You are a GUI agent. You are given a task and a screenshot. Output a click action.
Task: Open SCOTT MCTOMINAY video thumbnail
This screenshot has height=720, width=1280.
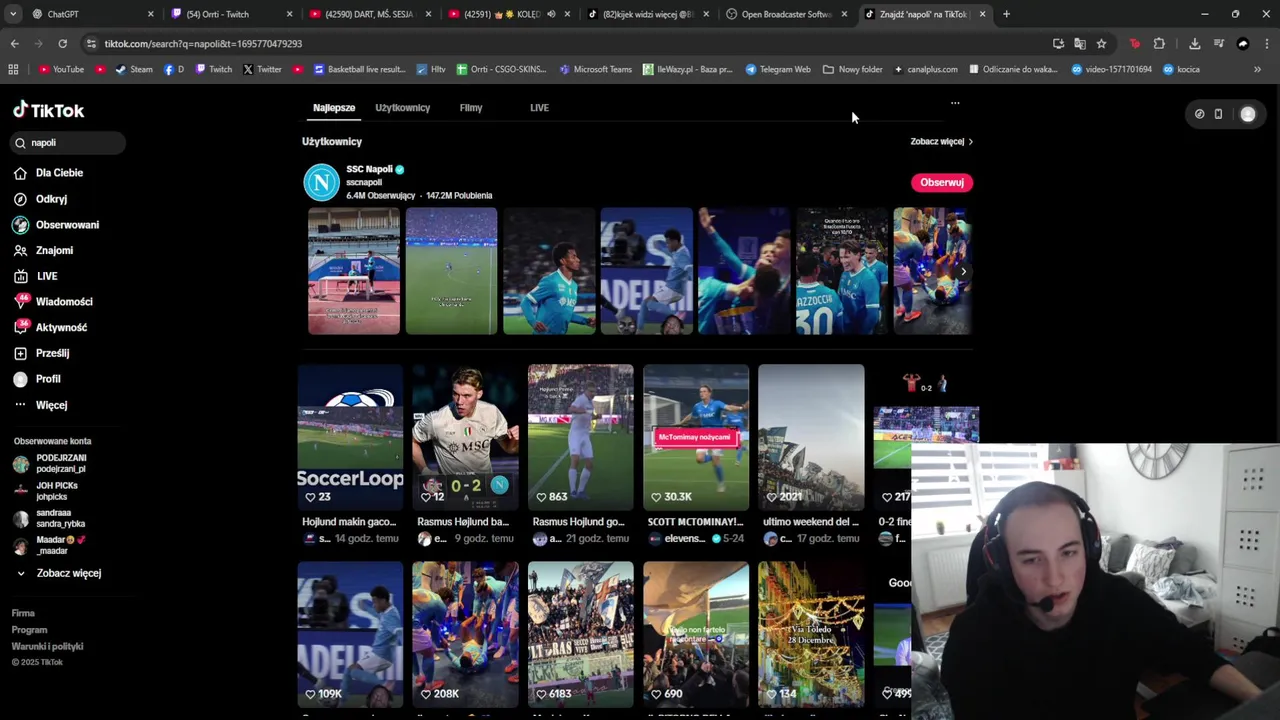click(696, 438)
